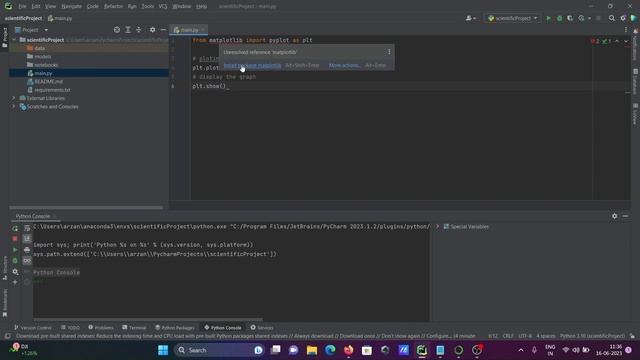Open the VCS menu
Screen dimensions: 640x360
coord(163,7)
